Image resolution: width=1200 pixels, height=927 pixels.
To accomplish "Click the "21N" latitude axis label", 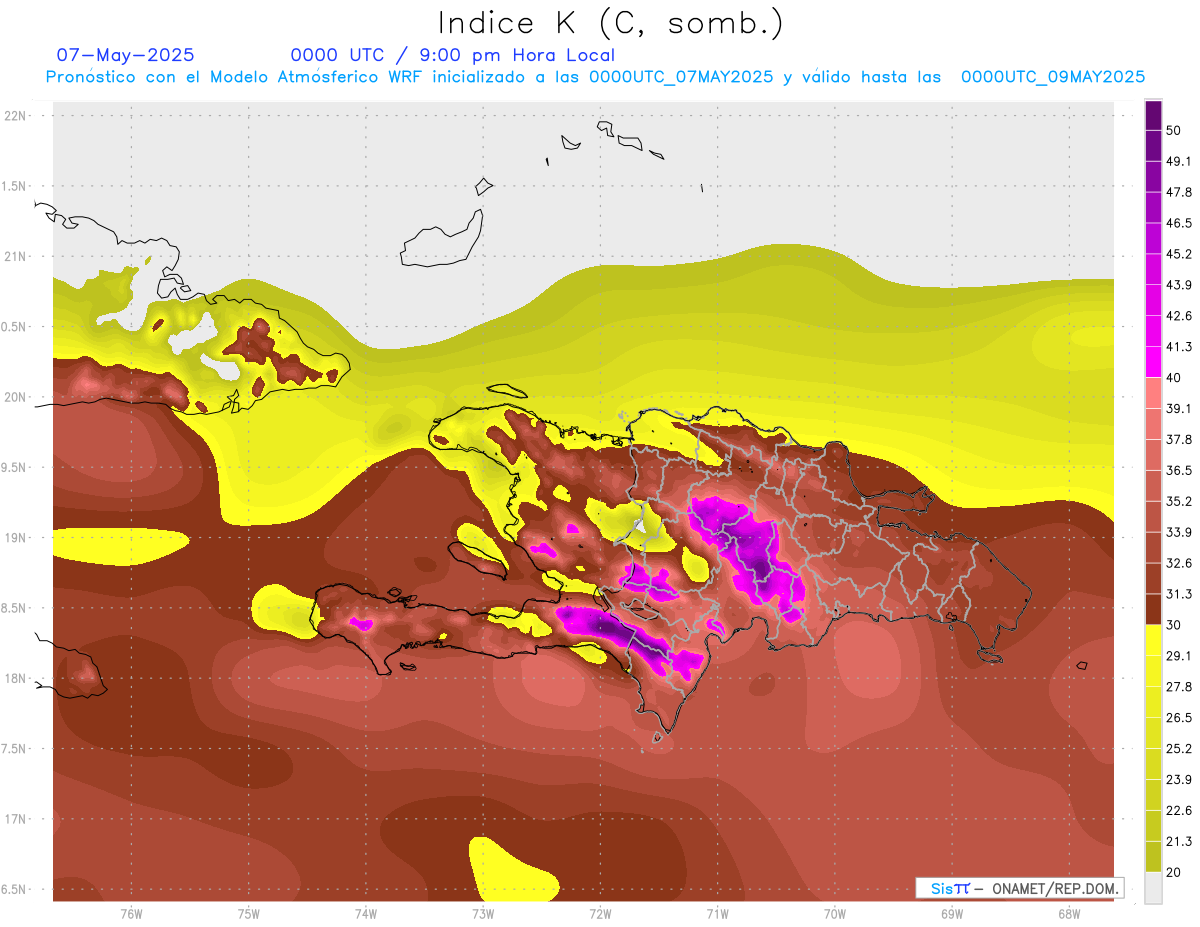I will (17, 256).
